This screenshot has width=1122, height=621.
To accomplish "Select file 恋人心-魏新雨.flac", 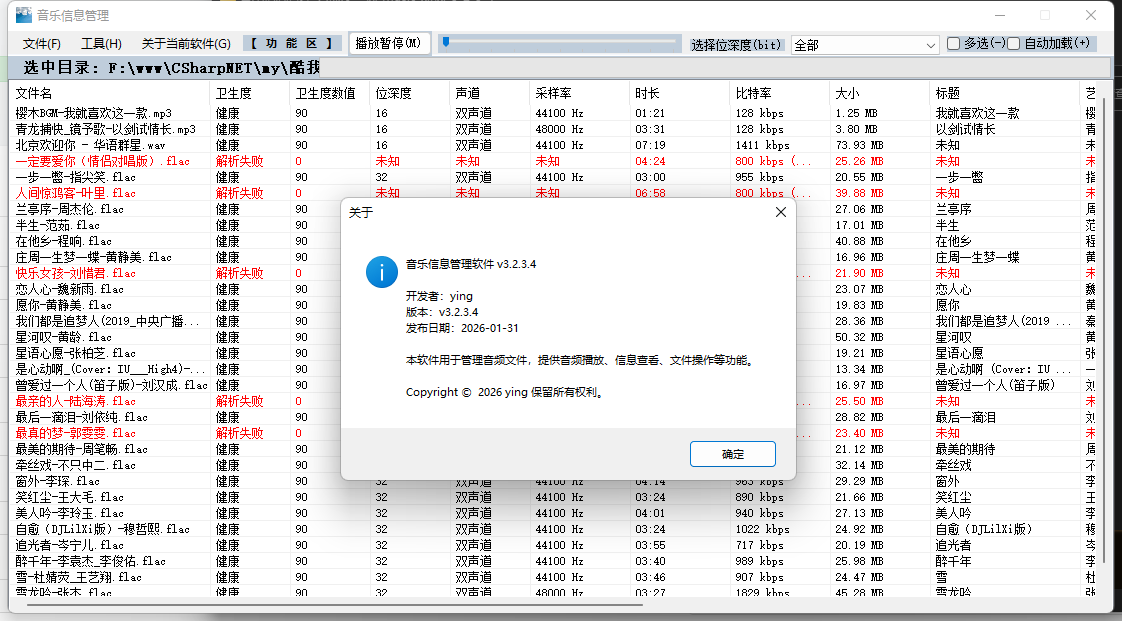I will tap(70, 289).
